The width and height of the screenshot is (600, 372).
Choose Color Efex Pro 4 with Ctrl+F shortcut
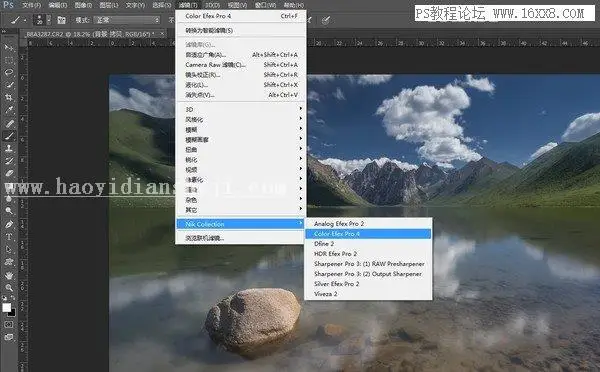[240, 16]
